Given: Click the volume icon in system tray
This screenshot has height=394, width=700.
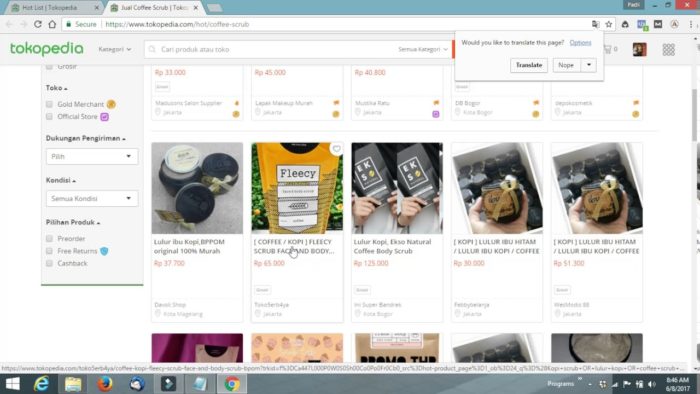Looking at the screenshot, I should tap(652, 384).
